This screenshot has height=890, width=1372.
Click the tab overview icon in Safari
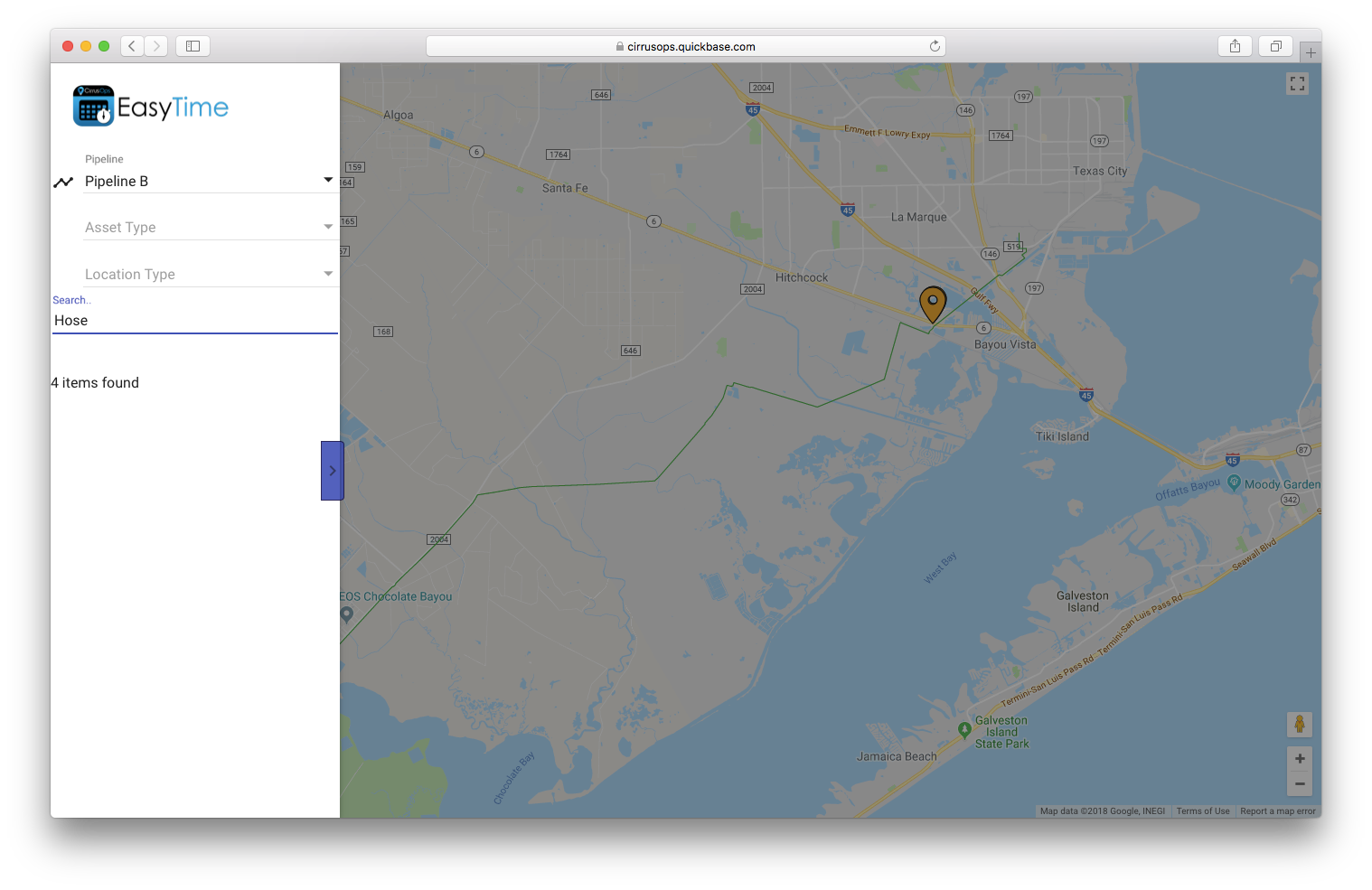1275,45
